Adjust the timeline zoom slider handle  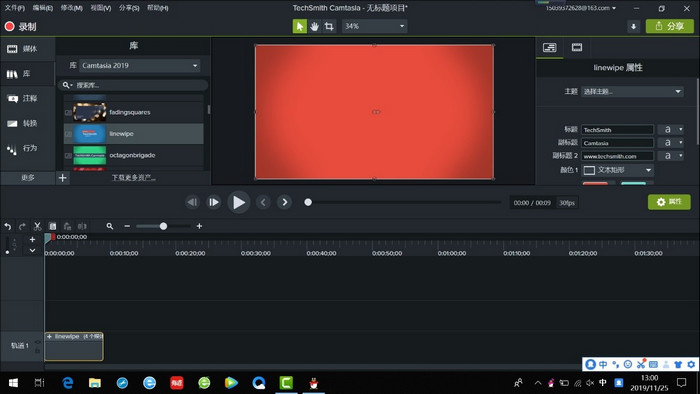point(163,226)
